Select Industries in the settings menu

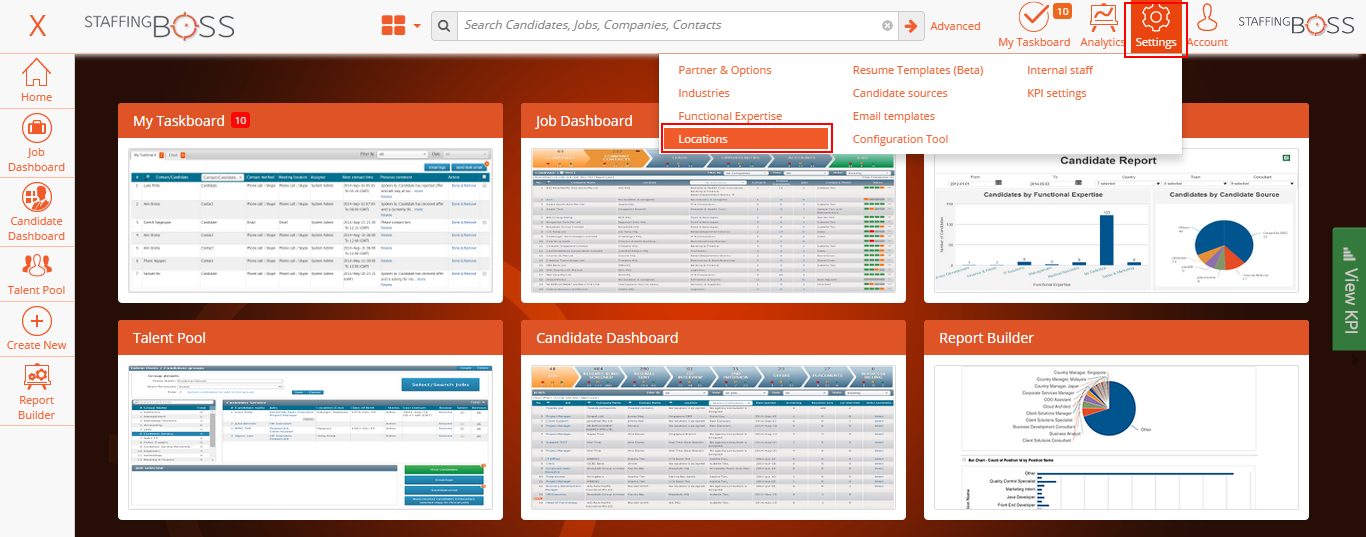pyautogui.click(x=704, y=93)
